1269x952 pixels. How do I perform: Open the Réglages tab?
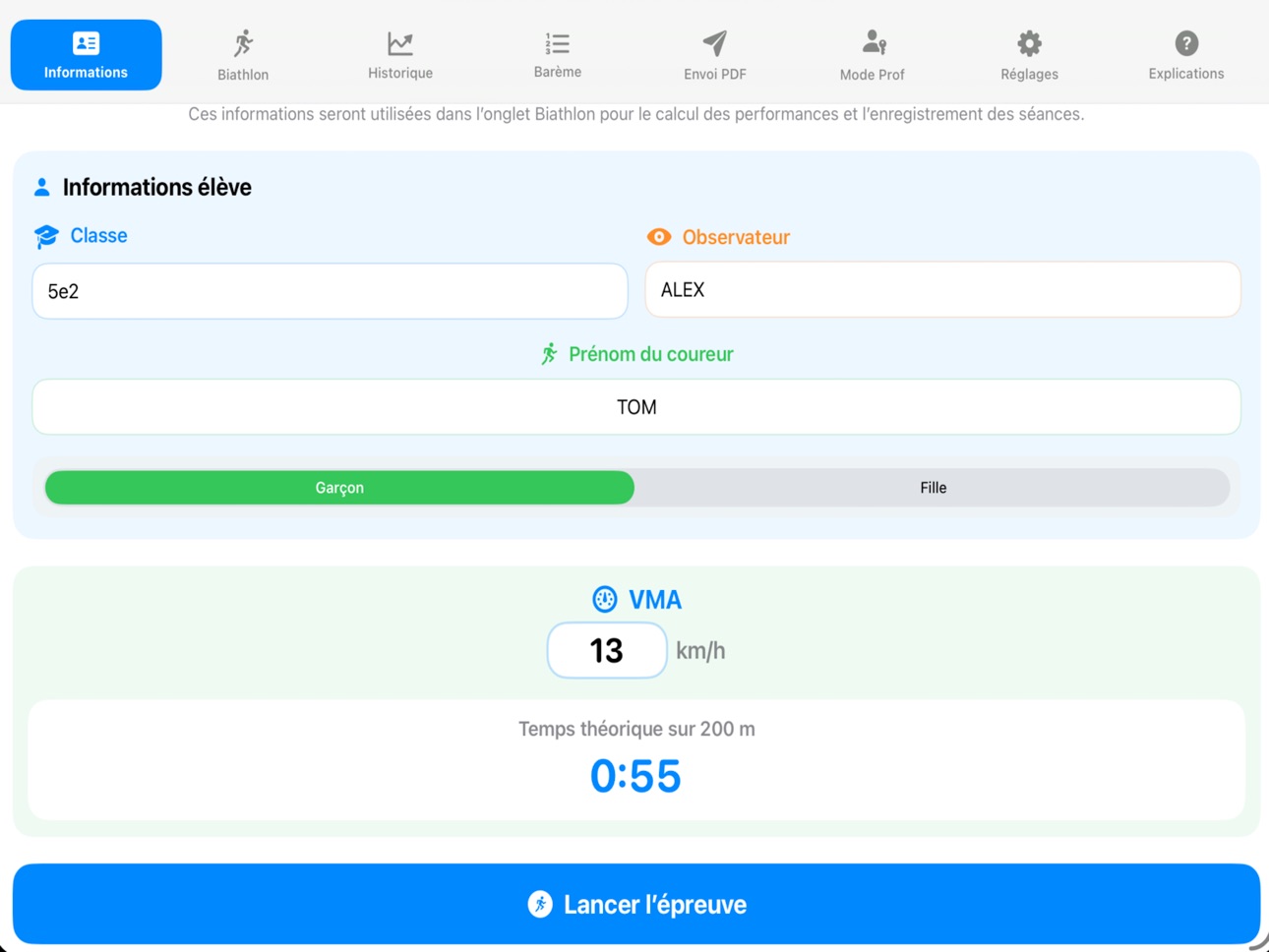1029,55
